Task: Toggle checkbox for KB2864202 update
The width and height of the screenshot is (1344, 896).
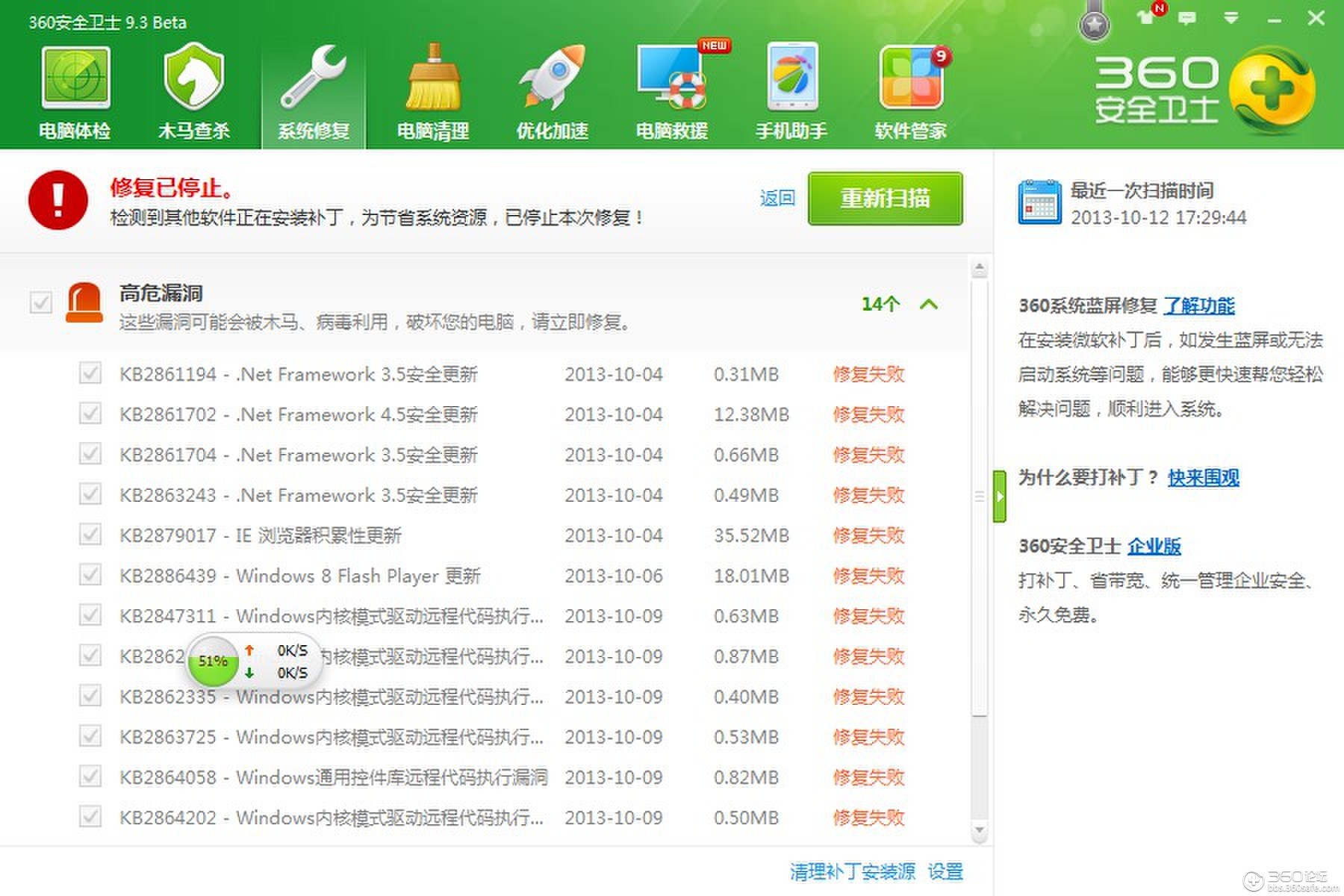Action: click(90, 817)
